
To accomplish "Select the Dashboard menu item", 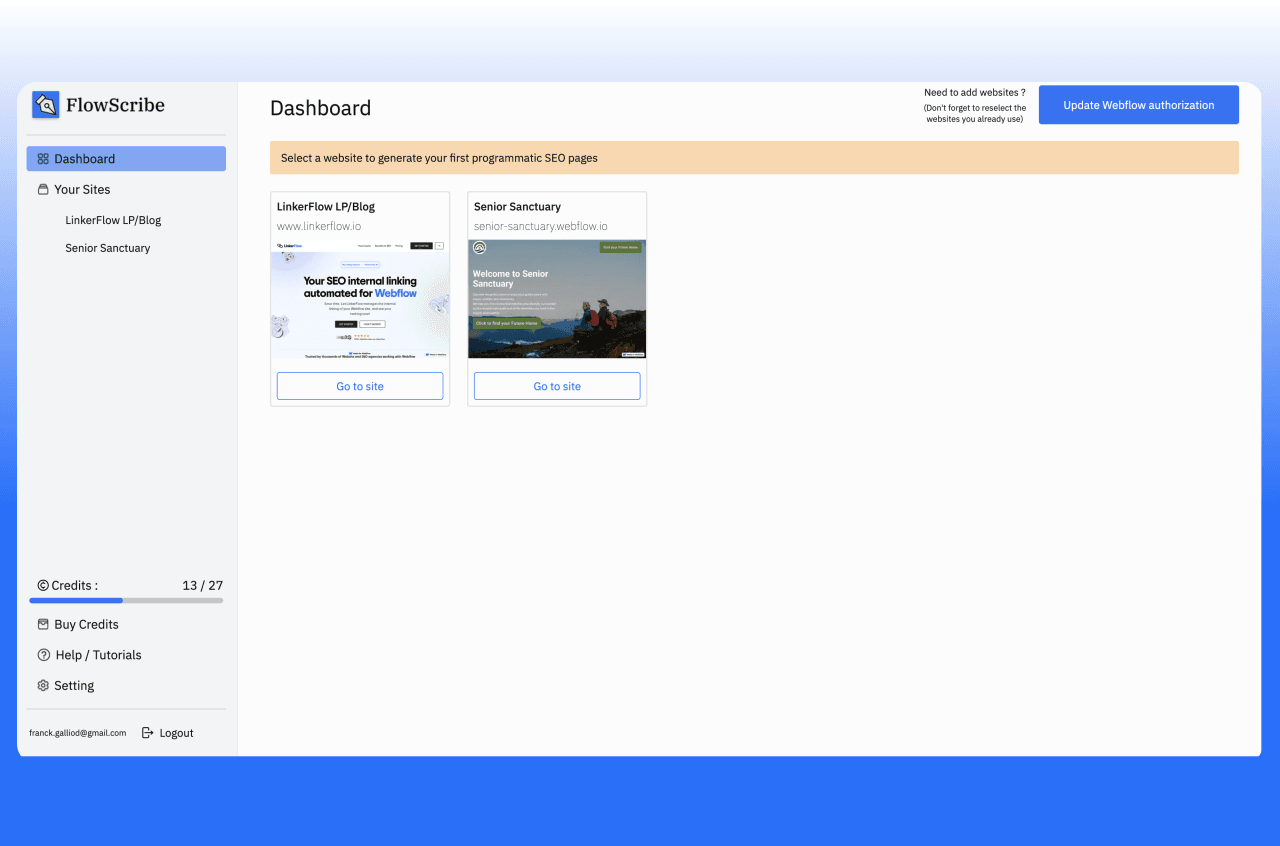I will pyautogui.click(x=126, y=159).
